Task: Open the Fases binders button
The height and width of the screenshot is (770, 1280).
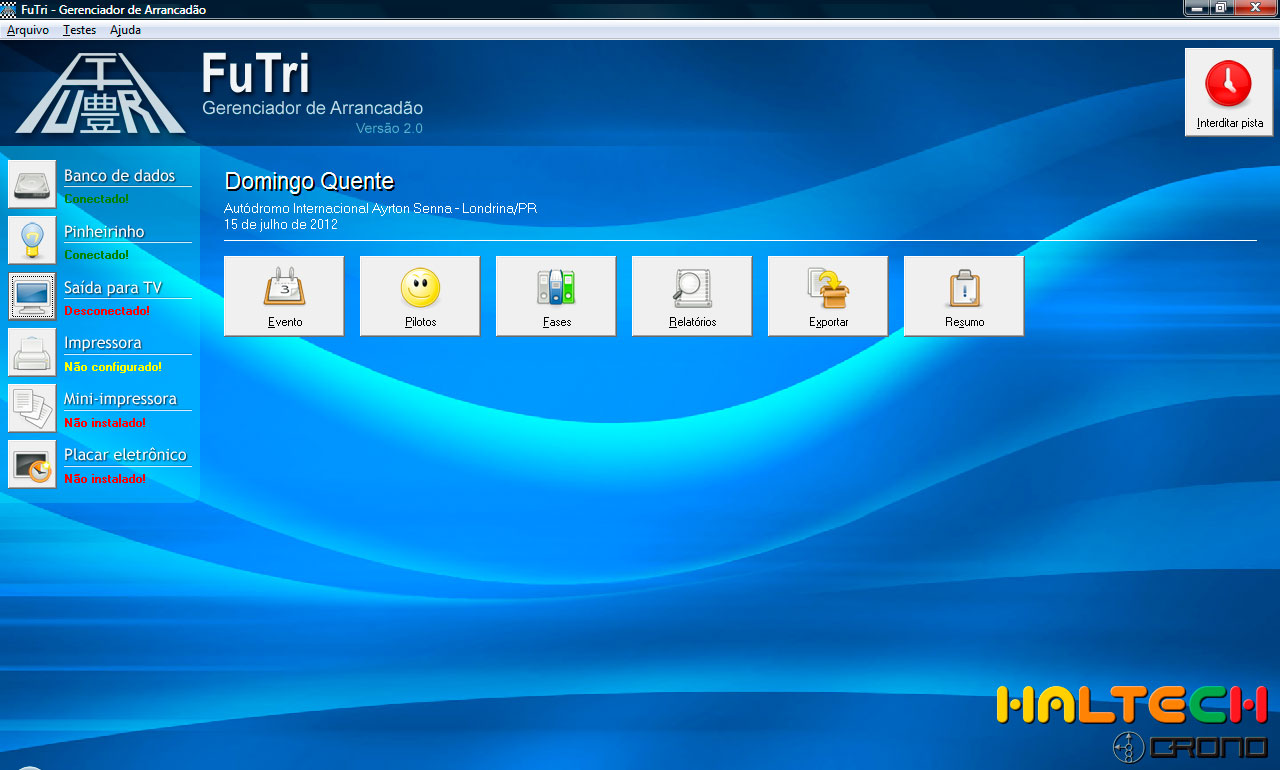Action: 556,296
